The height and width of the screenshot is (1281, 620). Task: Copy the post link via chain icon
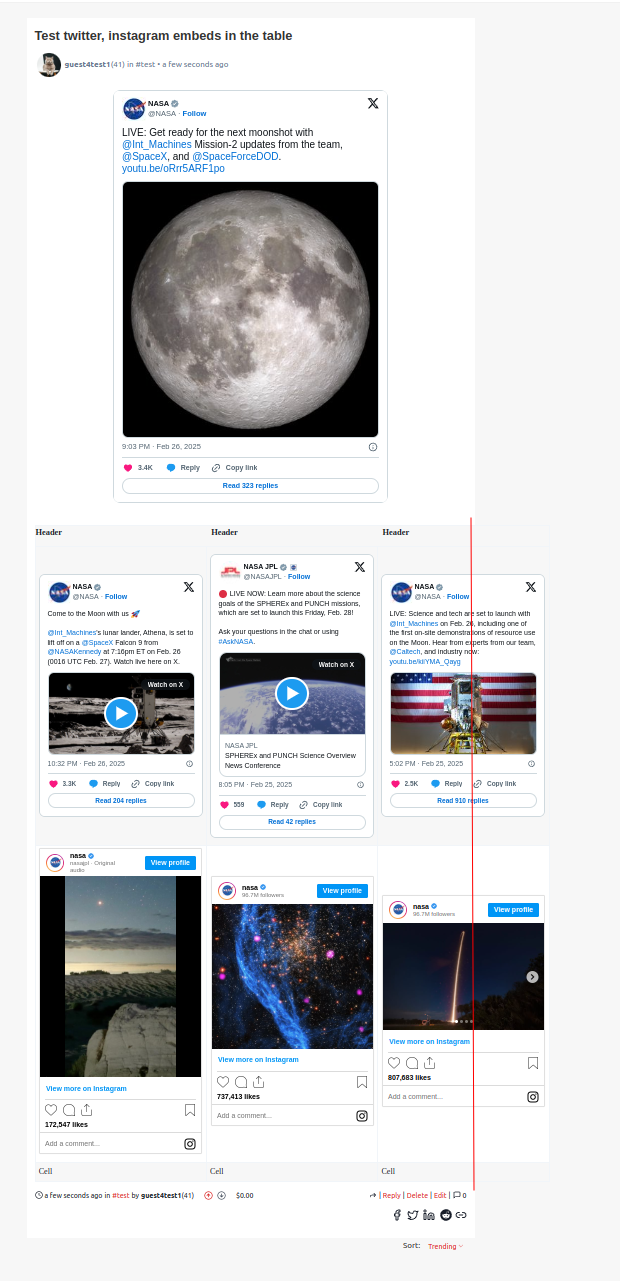click(x=461, y=1215)
